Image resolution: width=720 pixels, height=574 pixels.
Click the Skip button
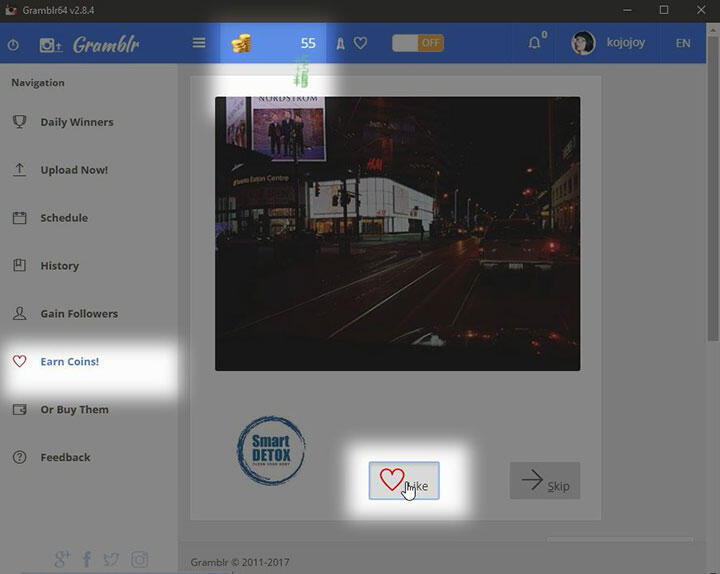545,480
